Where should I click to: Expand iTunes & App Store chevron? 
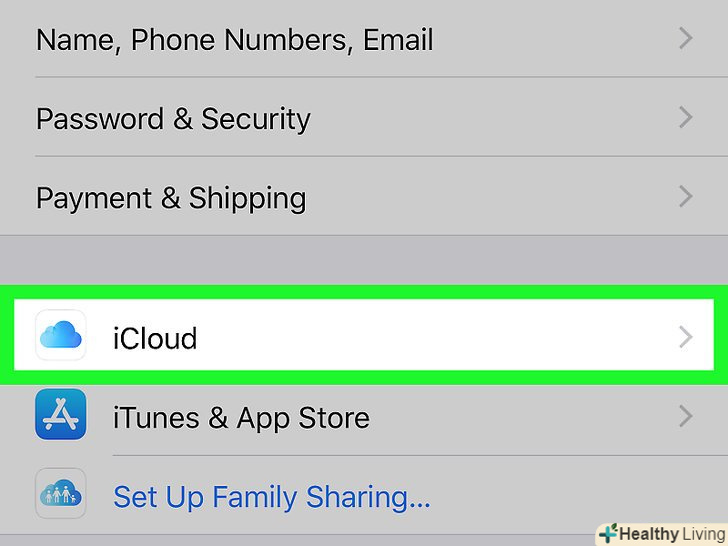(685, 416)
